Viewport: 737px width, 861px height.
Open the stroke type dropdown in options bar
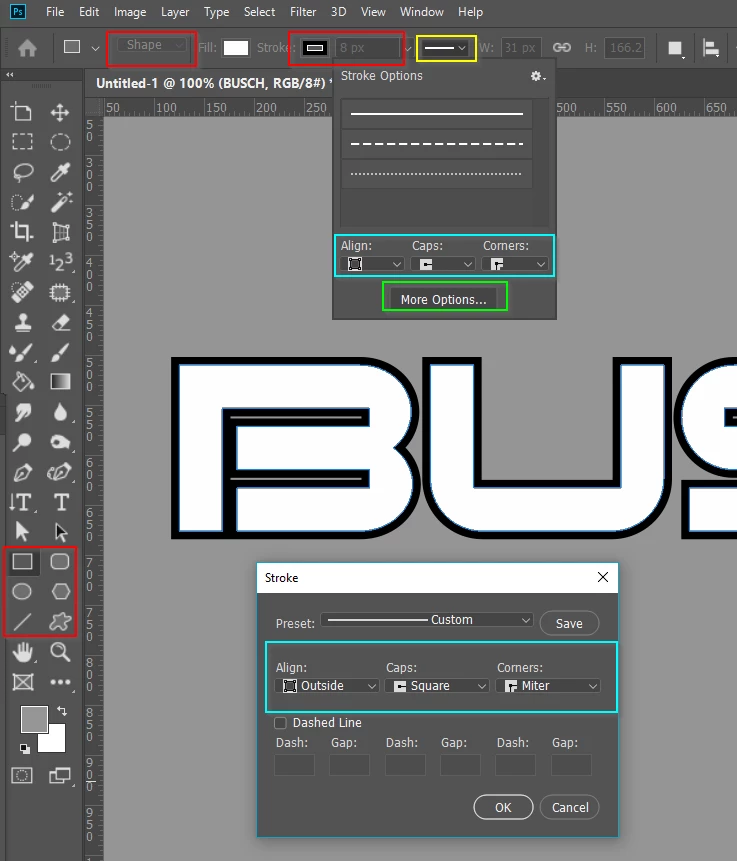point(445,48)
